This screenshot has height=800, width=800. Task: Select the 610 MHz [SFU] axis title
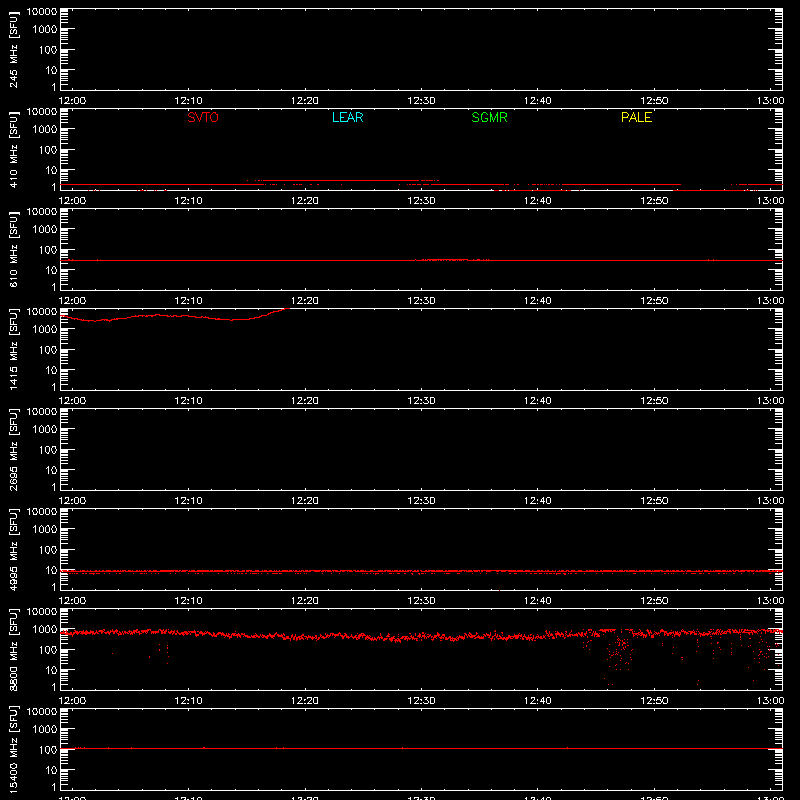[13, 250]
